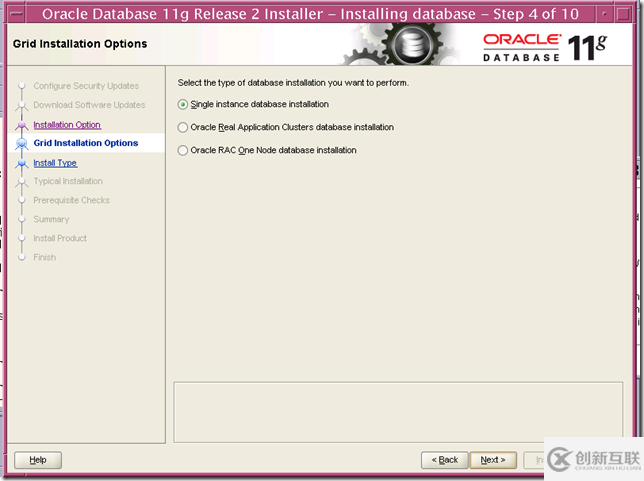
Task: Click the Next button
Action: tap(493, 460)
